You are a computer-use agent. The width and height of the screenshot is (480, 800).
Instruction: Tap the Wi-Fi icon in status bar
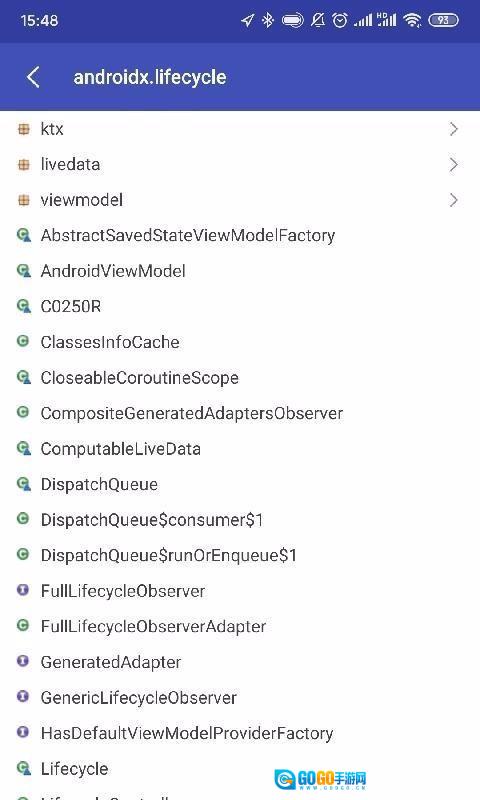point(412,20)
